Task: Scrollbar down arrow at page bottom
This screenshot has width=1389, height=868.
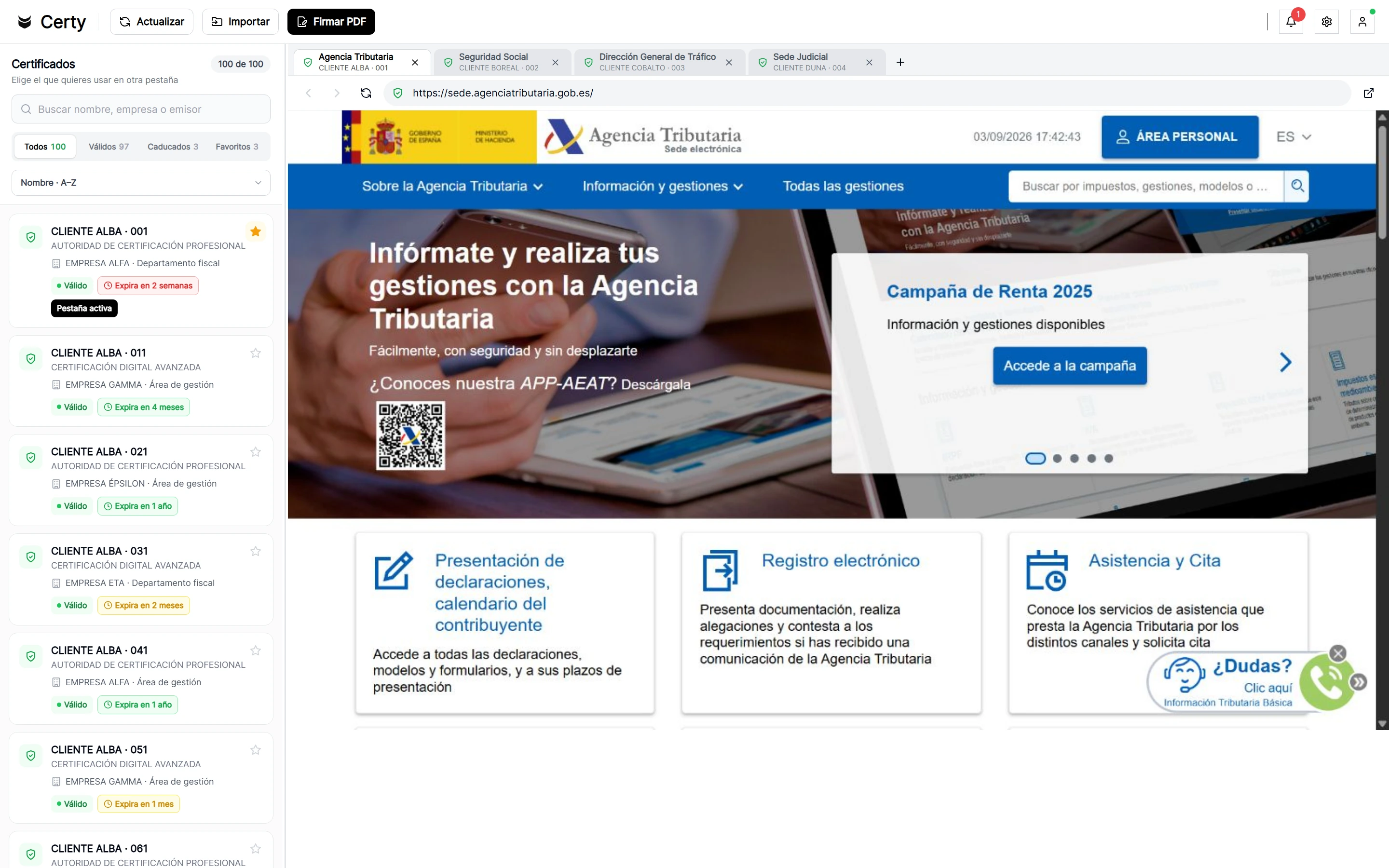Action: point(1382,723)
